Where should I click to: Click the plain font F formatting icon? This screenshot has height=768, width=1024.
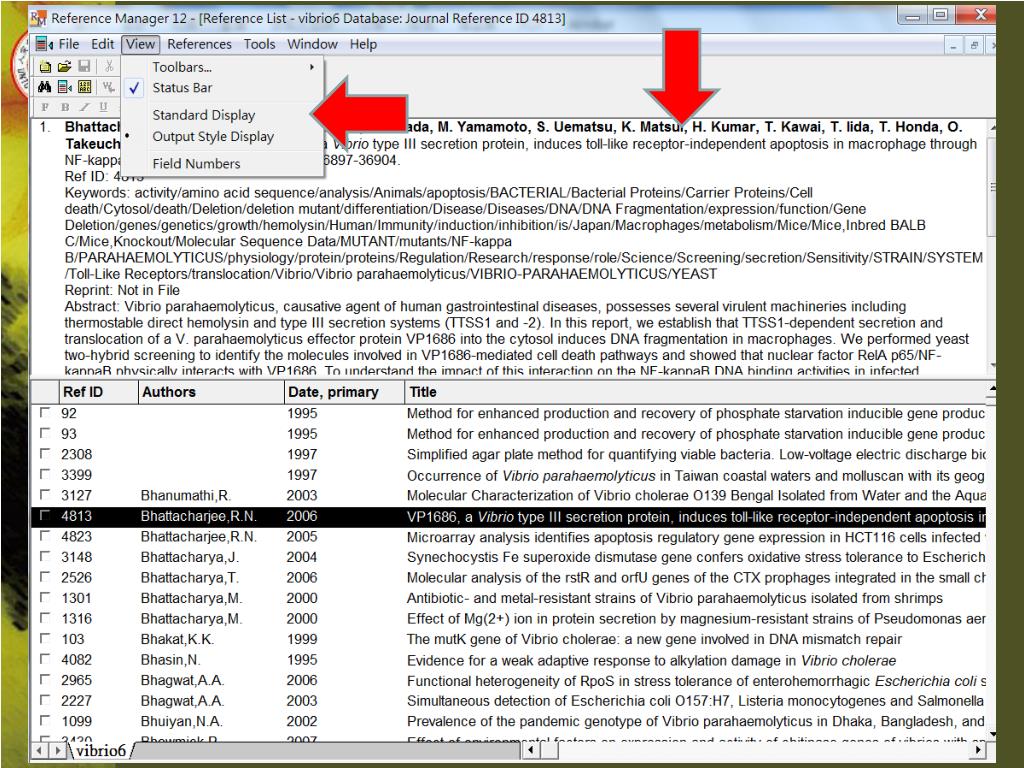pos(44,107)
